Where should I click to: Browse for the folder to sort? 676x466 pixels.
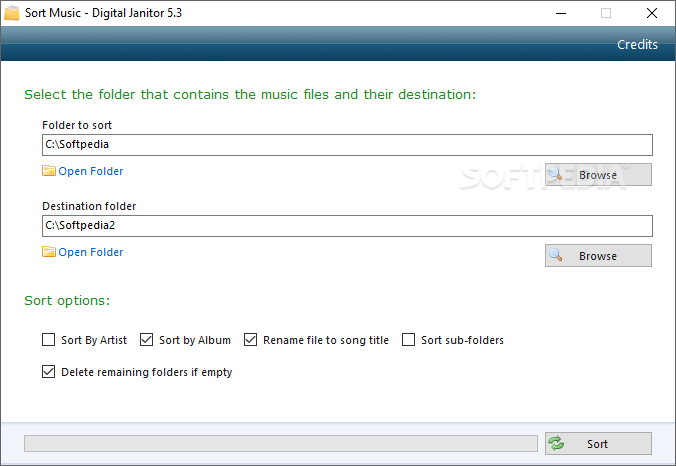(x=598, y=175)
